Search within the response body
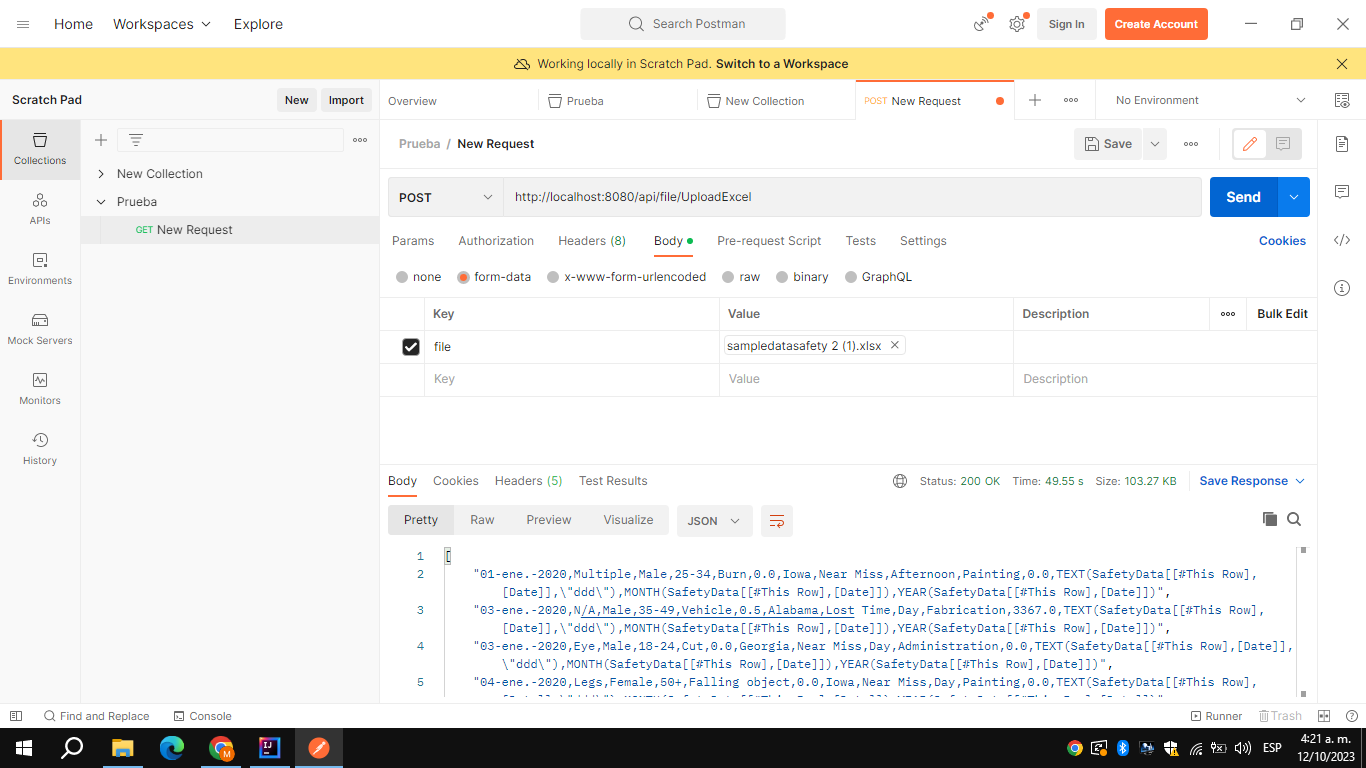The image size is (1366, 768). [1294, 520]
